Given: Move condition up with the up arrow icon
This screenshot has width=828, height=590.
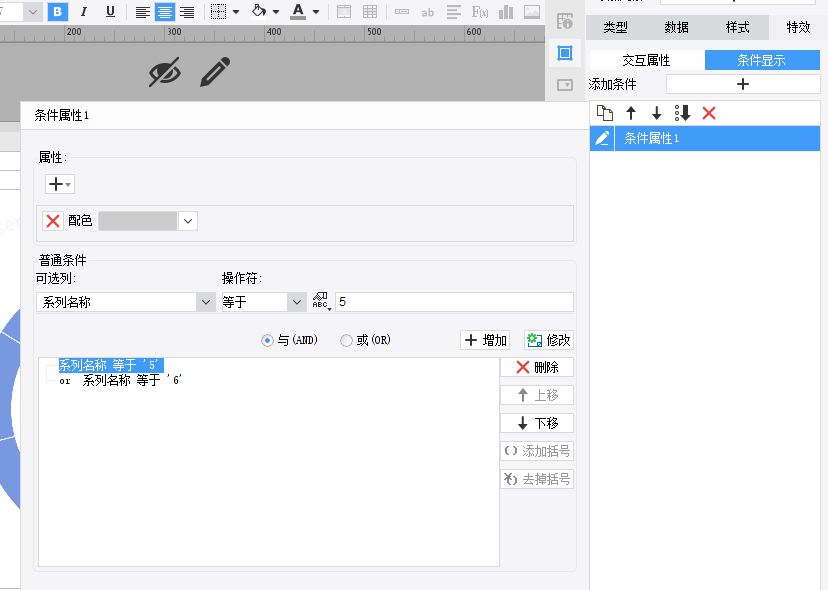Looking at the screenshot, I should click(631, 113).
